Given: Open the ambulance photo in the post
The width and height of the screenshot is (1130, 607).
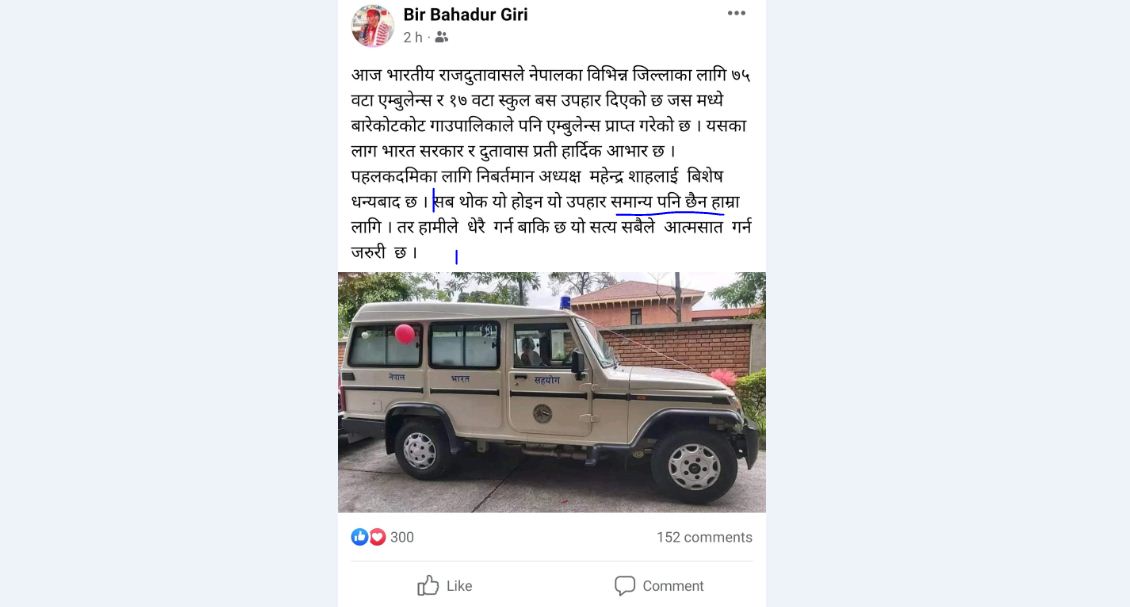Looking at the screenshot, I should coord(552,392).
